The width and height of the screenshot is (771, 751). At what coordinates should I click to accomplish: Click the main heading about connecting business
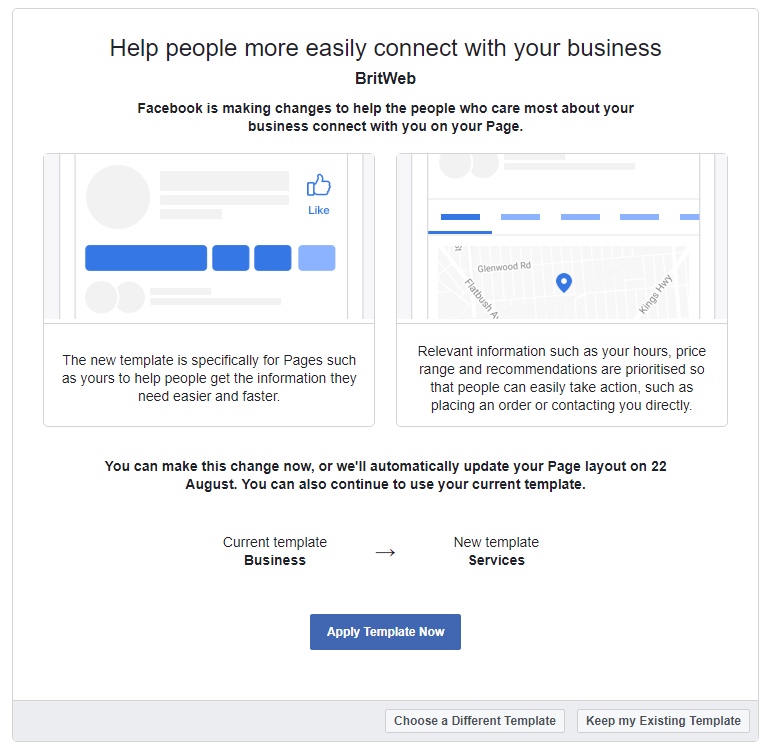point(385,48)
